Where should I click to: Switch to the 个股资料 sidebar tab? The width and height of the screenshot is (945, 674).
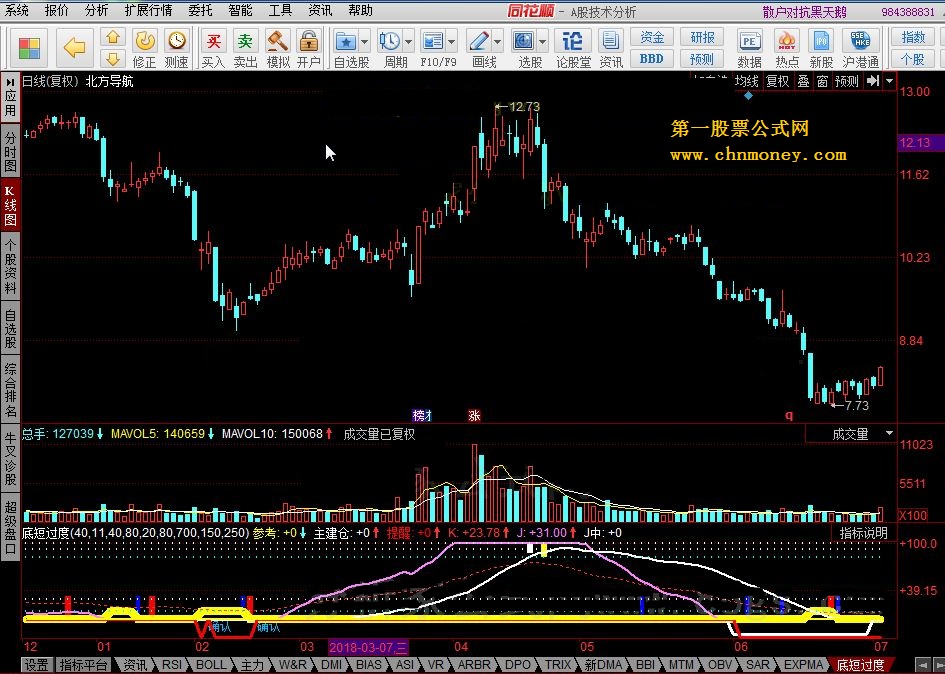tap(10, 266)
